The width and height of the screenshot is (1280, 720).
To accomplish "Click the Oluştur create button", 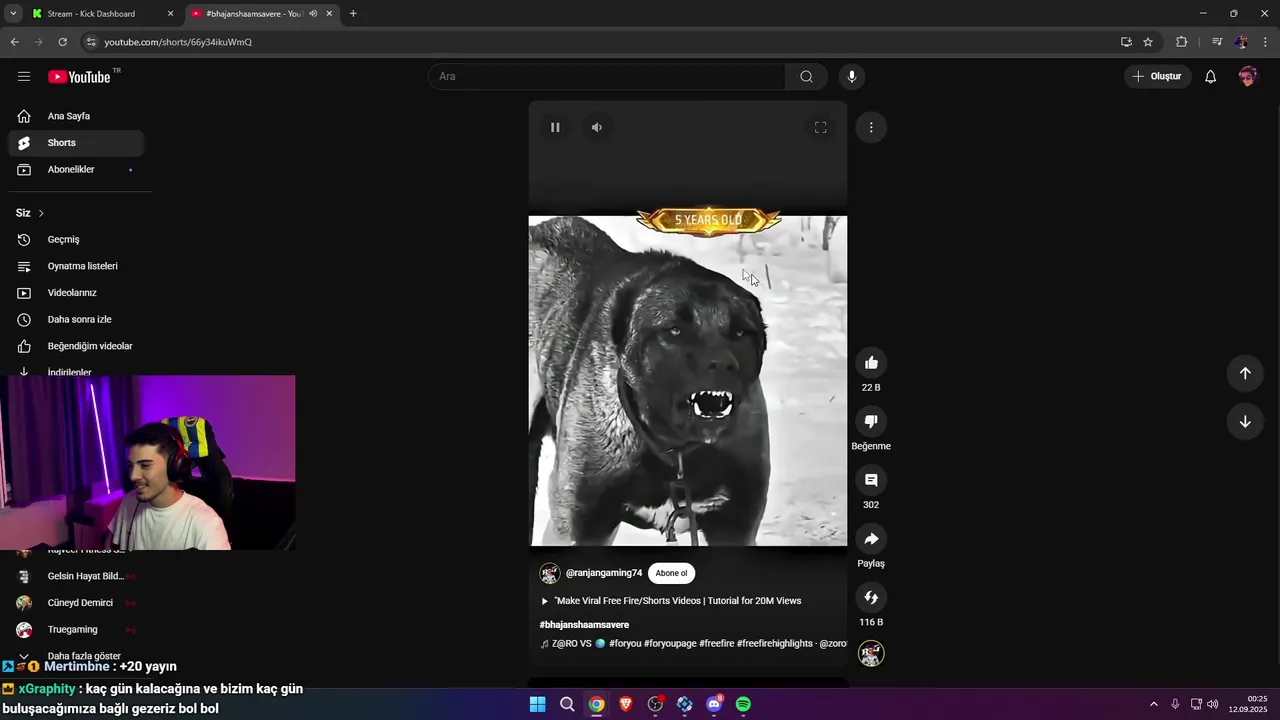I will [1158, 76].
